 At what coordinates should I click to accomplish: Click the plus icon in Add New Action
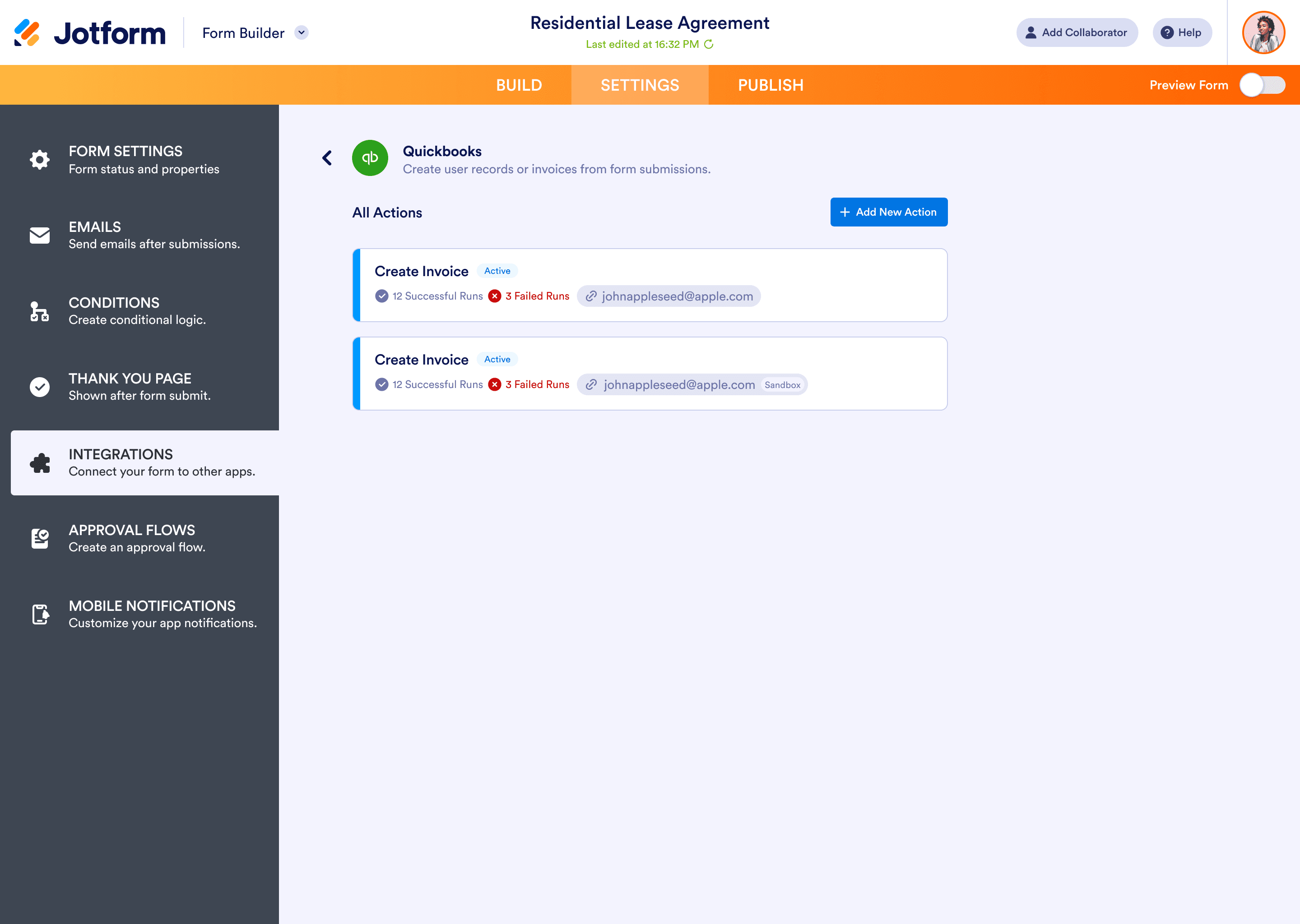845,212
